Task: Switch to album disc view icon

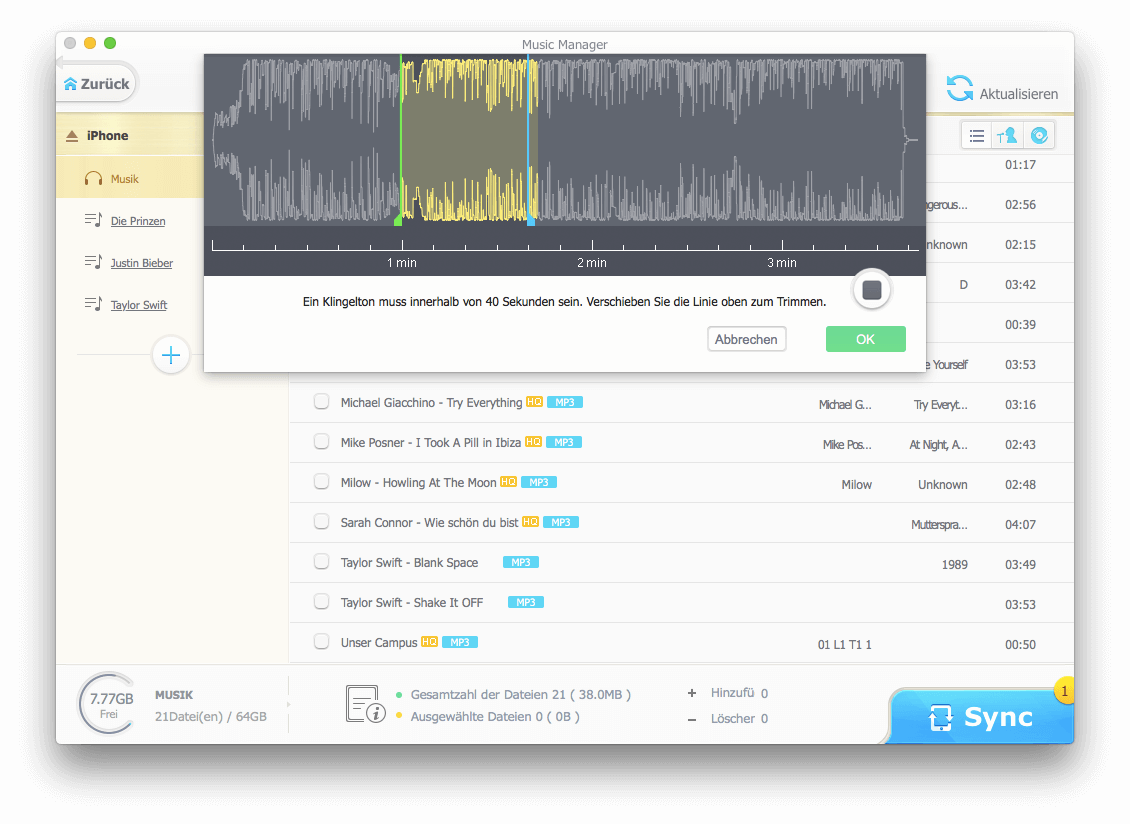Action: pyautogui.click(x=1039, y=136)
